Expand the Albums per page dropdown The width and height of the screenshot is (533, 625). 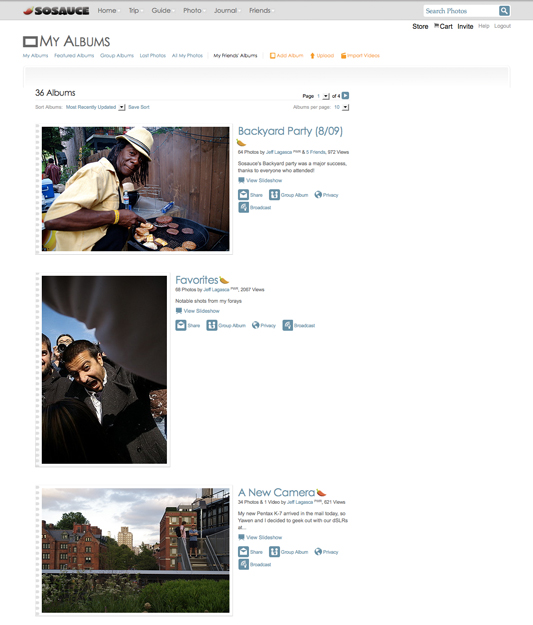pyautogui.click(x=345, y=107)
